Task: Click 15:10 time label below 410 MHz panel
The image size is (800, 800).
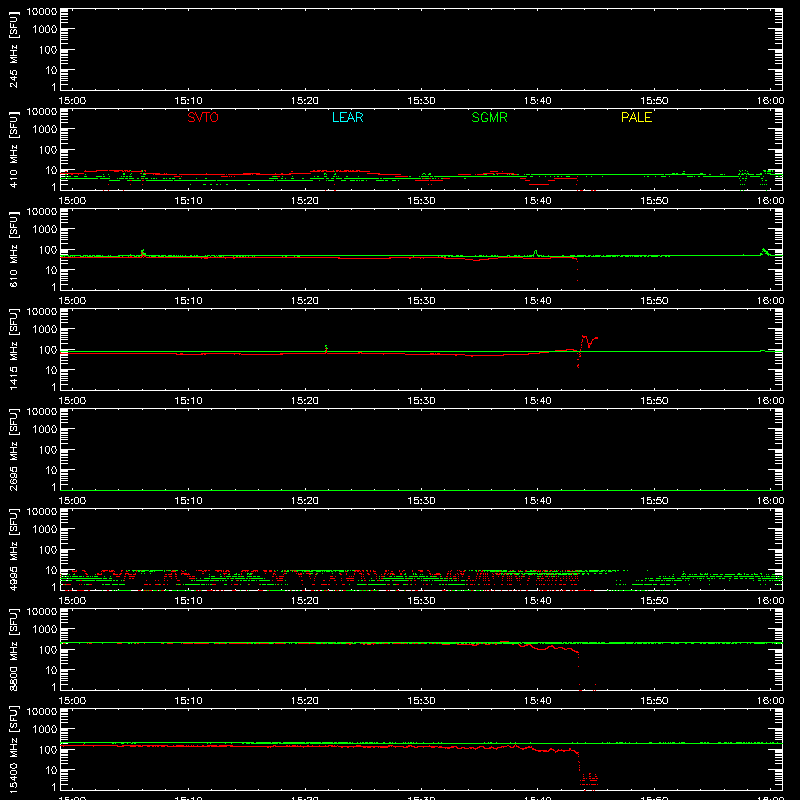Action: click(189, 201)
